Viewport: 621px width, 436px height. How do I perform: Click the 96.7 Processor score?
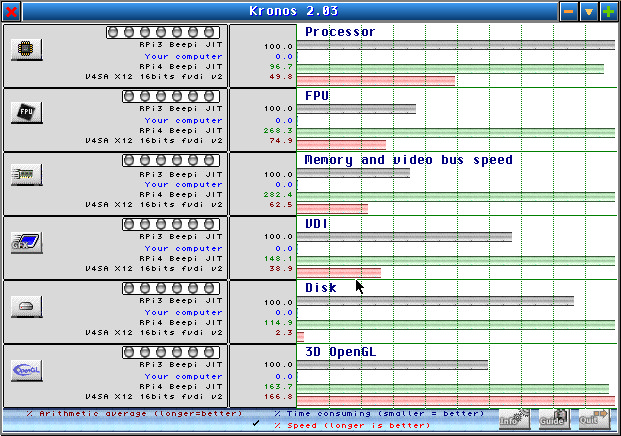(281, 67)
